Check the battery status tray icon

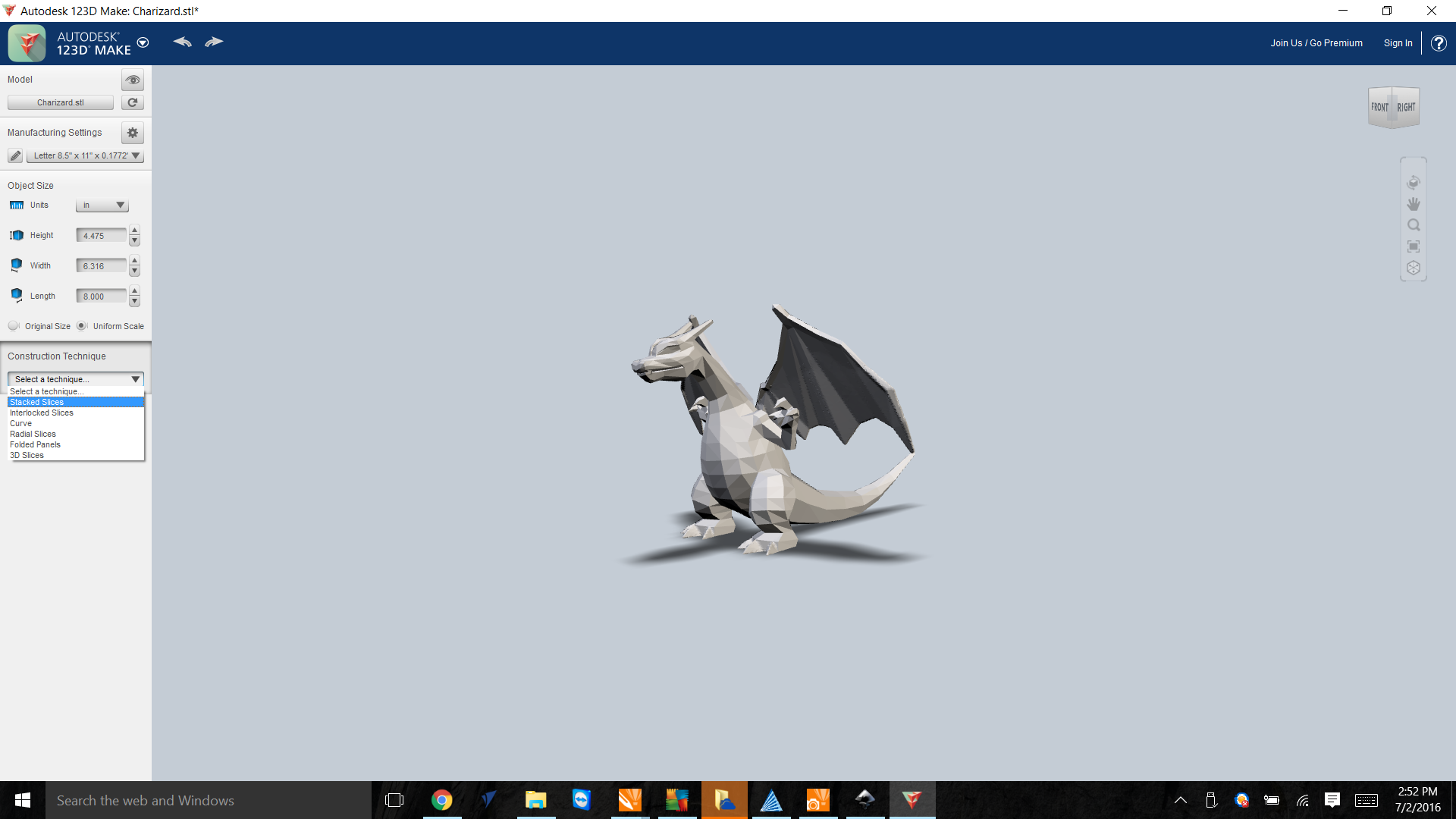[1272, 800]
